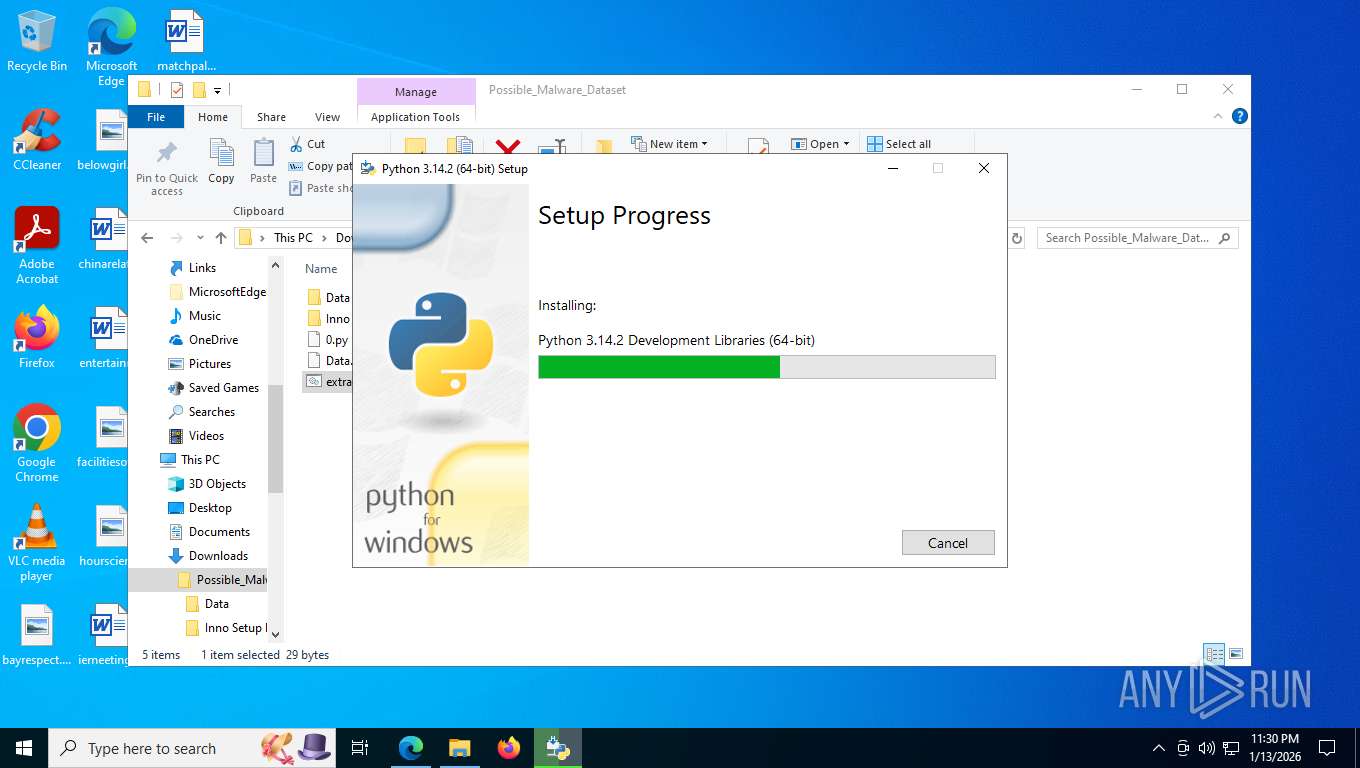Open the hoursscien image file on desktop
The image size is (1360, 768).
click(103, 536)
